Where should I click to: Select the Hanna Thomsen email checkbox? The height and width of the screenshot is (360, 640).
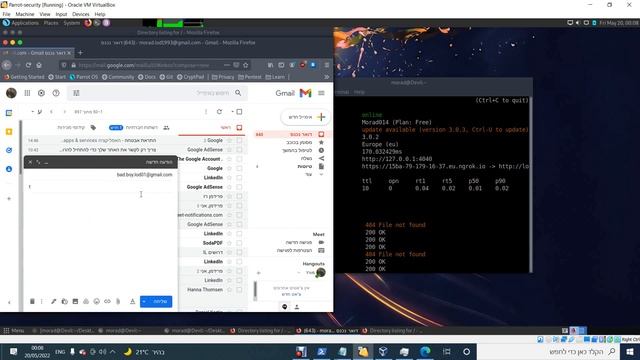click(x=239, y=289)
